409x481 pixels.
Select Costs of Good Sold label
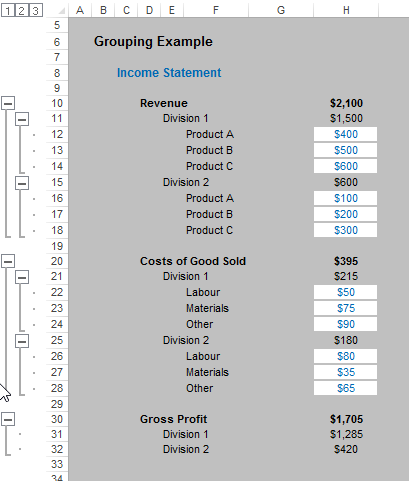point(193,261)
